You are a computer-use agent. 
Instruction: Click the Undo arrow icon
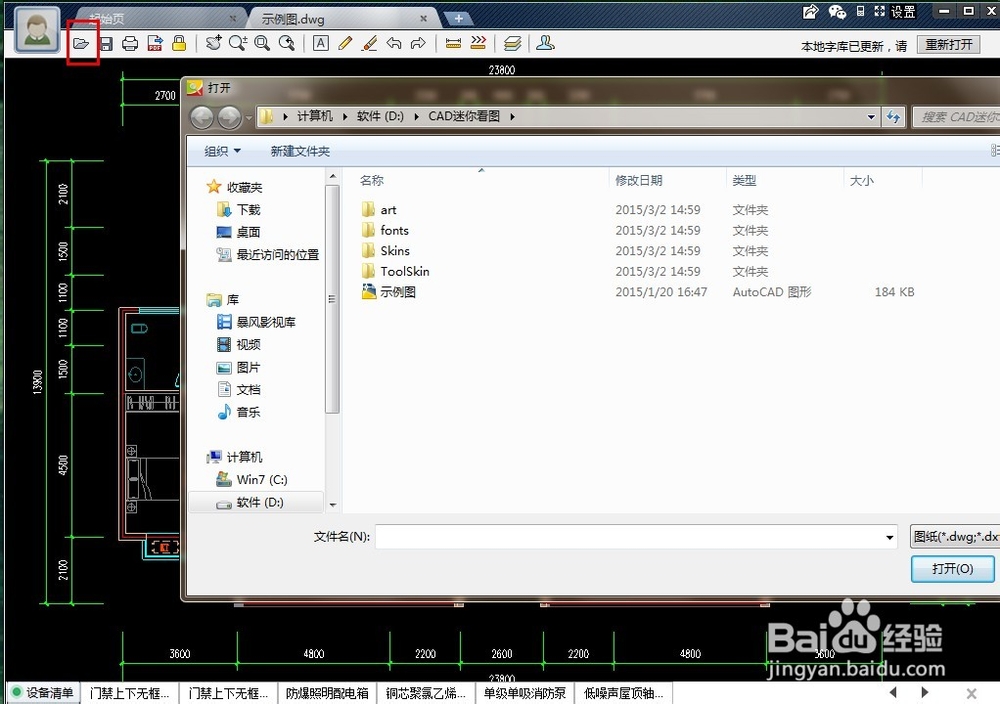coord(393,43)
